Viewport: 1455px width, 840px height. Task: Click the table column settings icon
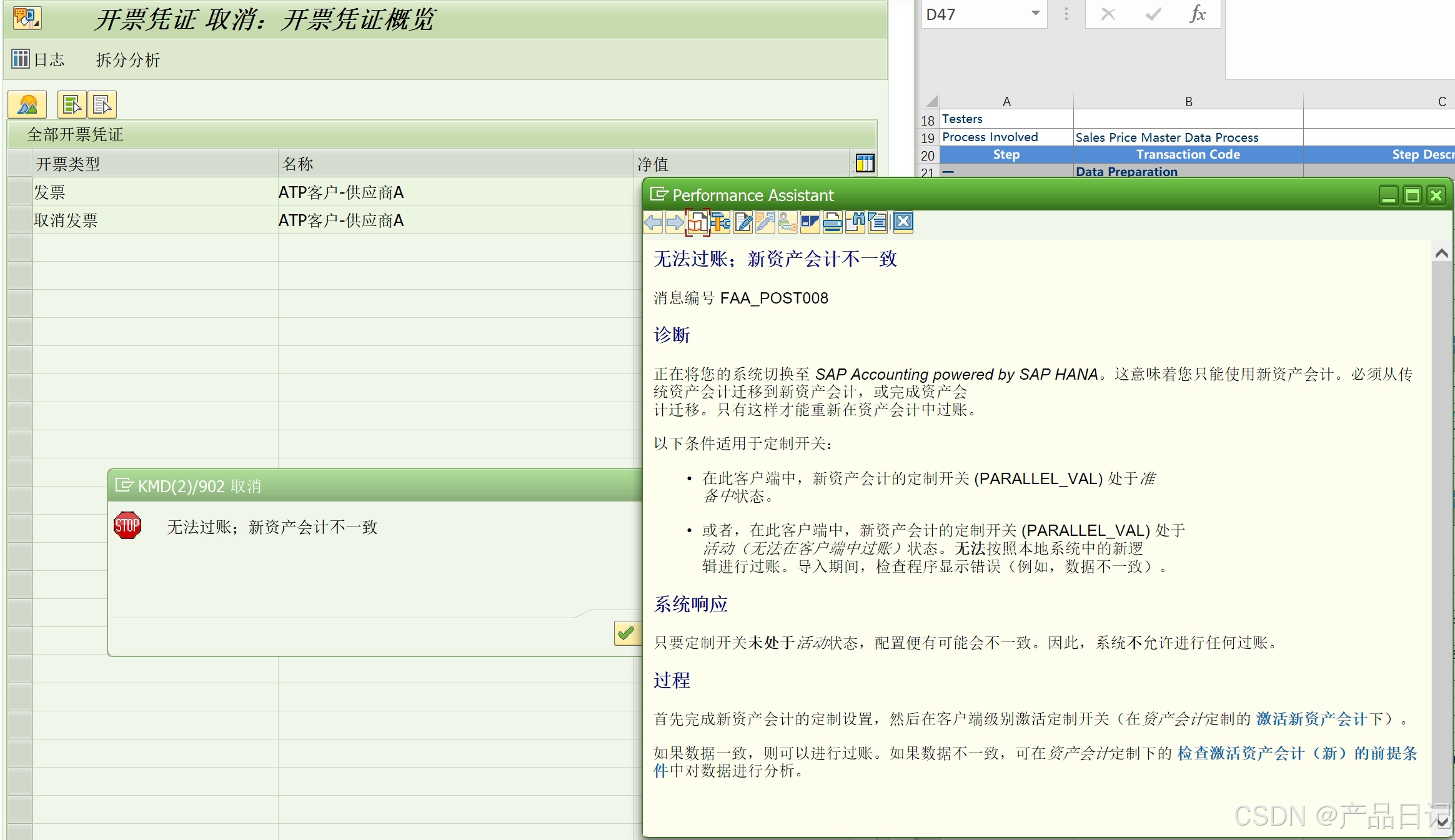click(865, 164)
